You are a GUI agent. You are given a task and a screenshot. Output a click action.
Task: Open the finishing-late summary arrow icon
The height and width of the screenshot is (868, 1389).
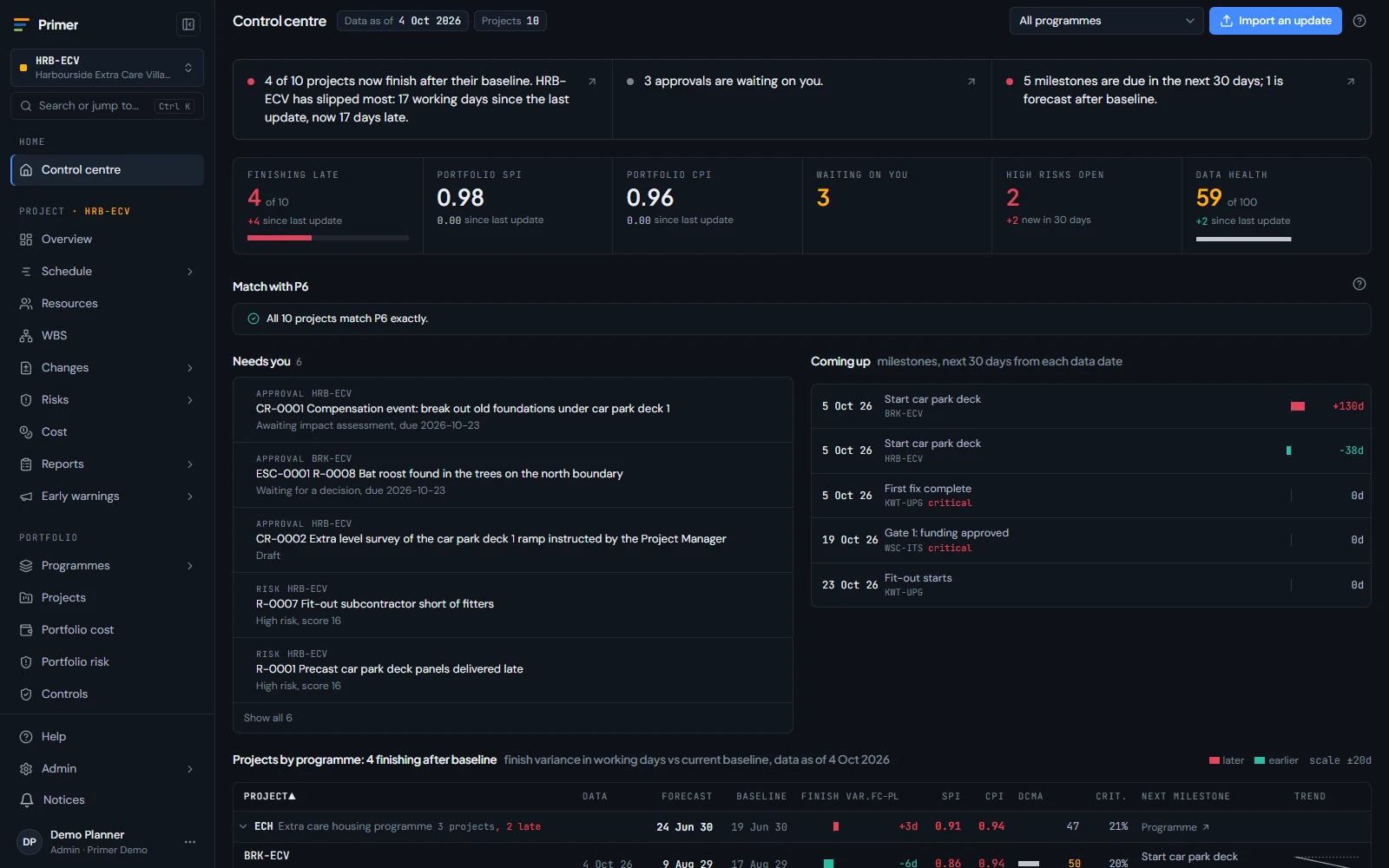click(592, 82)
